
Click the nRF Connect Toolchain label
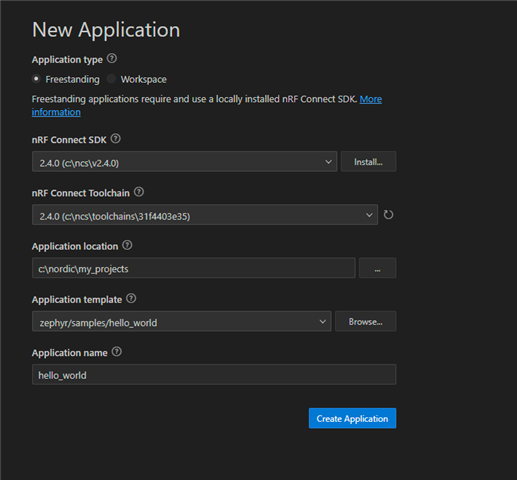tap(81, 193)
